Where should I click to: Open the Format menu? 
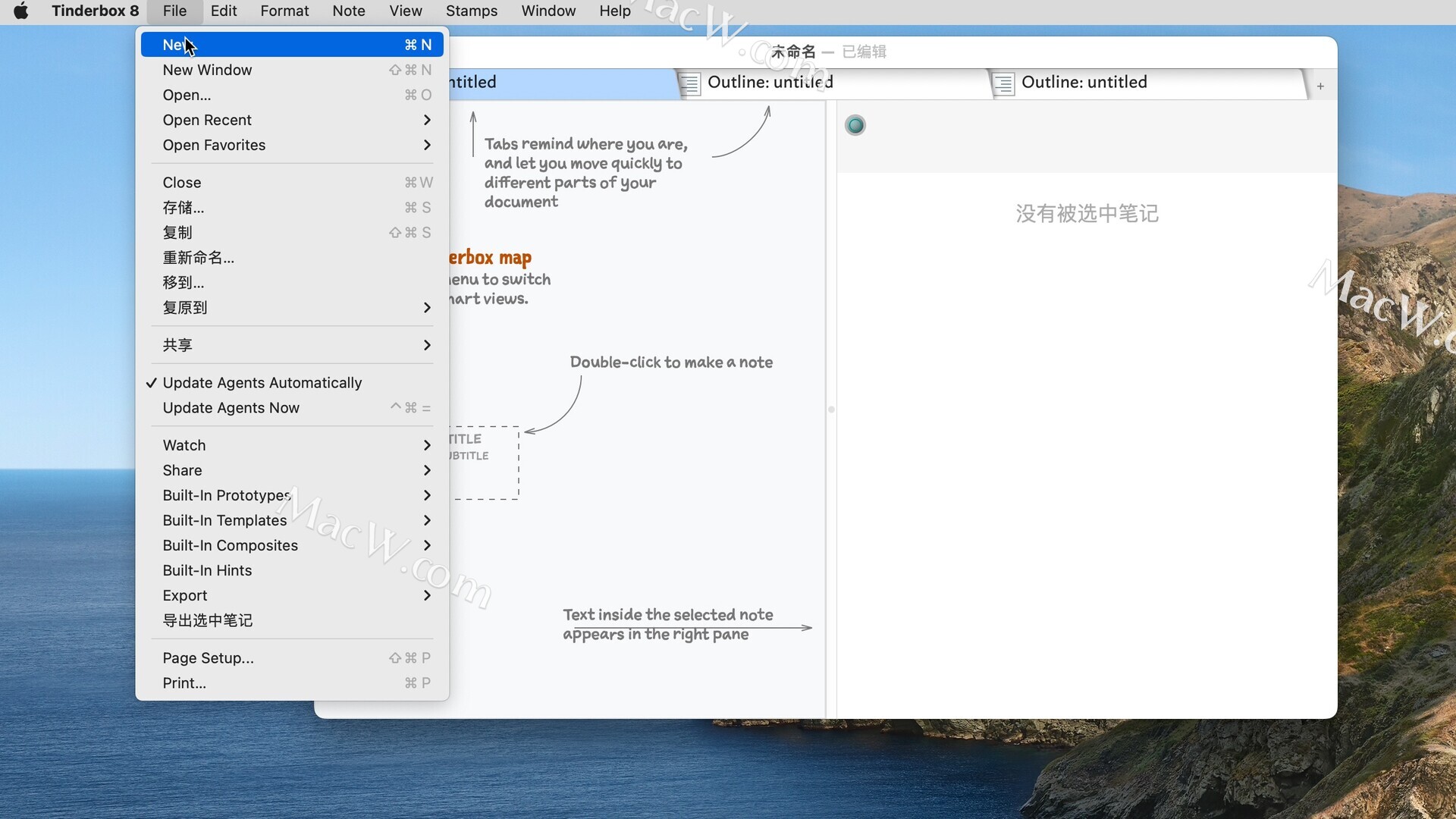click(284, 11)
